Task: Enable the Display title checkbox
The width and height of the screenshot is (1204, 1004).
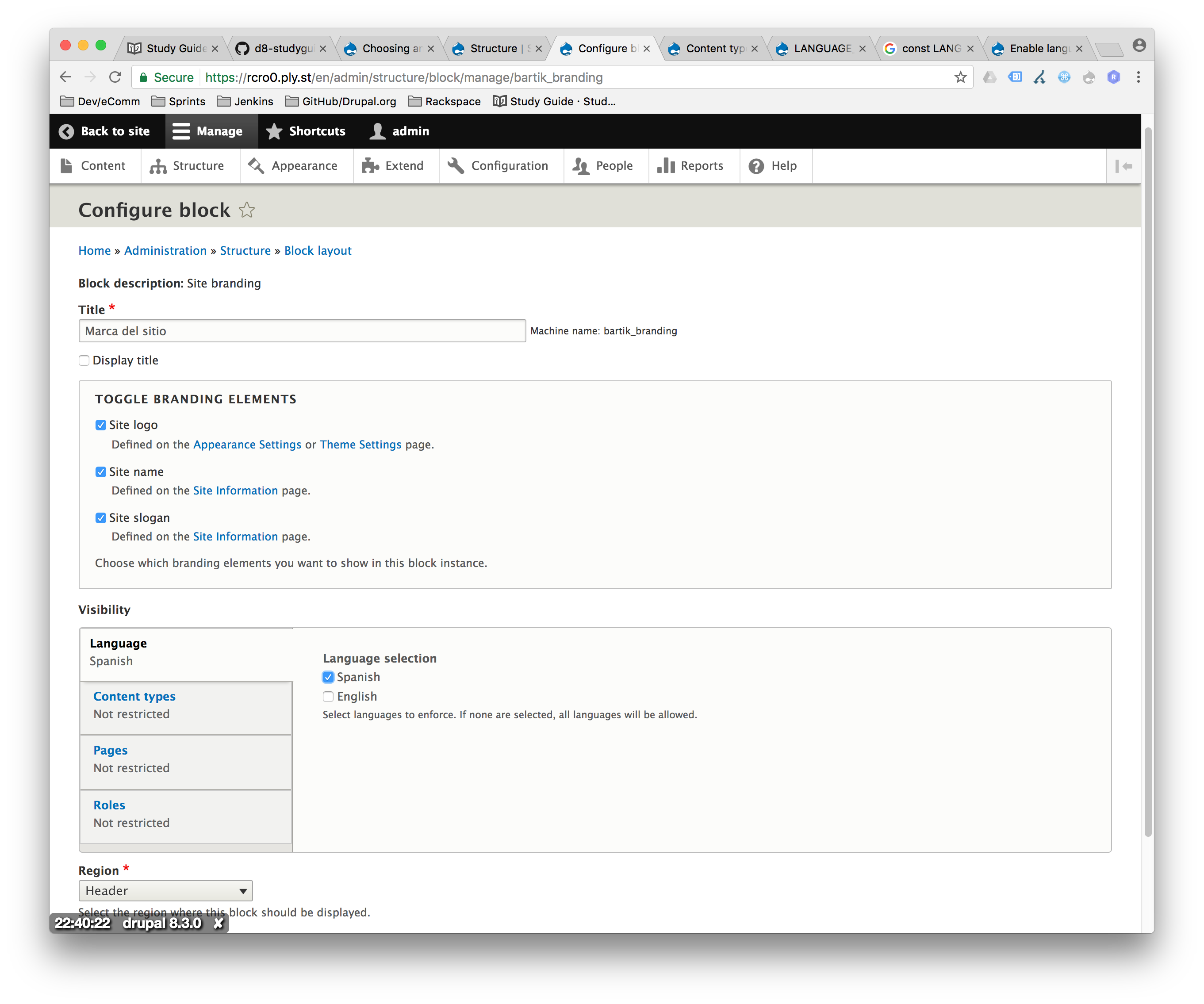Action: (x=84, y=360)
